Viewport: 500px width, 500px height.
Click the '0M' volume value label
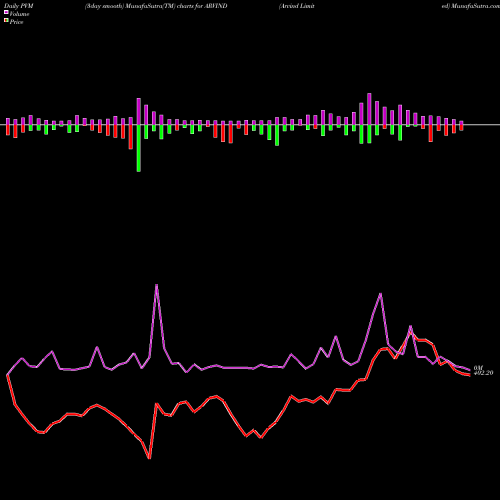point(478,368)
